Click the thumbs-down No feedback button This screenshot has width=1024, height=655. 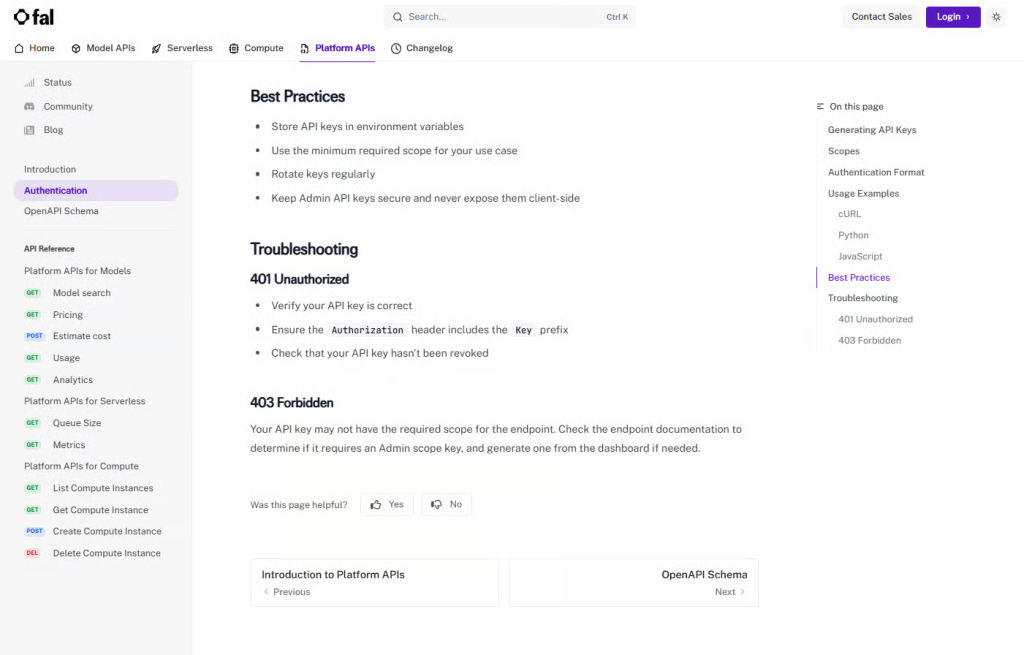pyautogui.click(x=446, y=504)
